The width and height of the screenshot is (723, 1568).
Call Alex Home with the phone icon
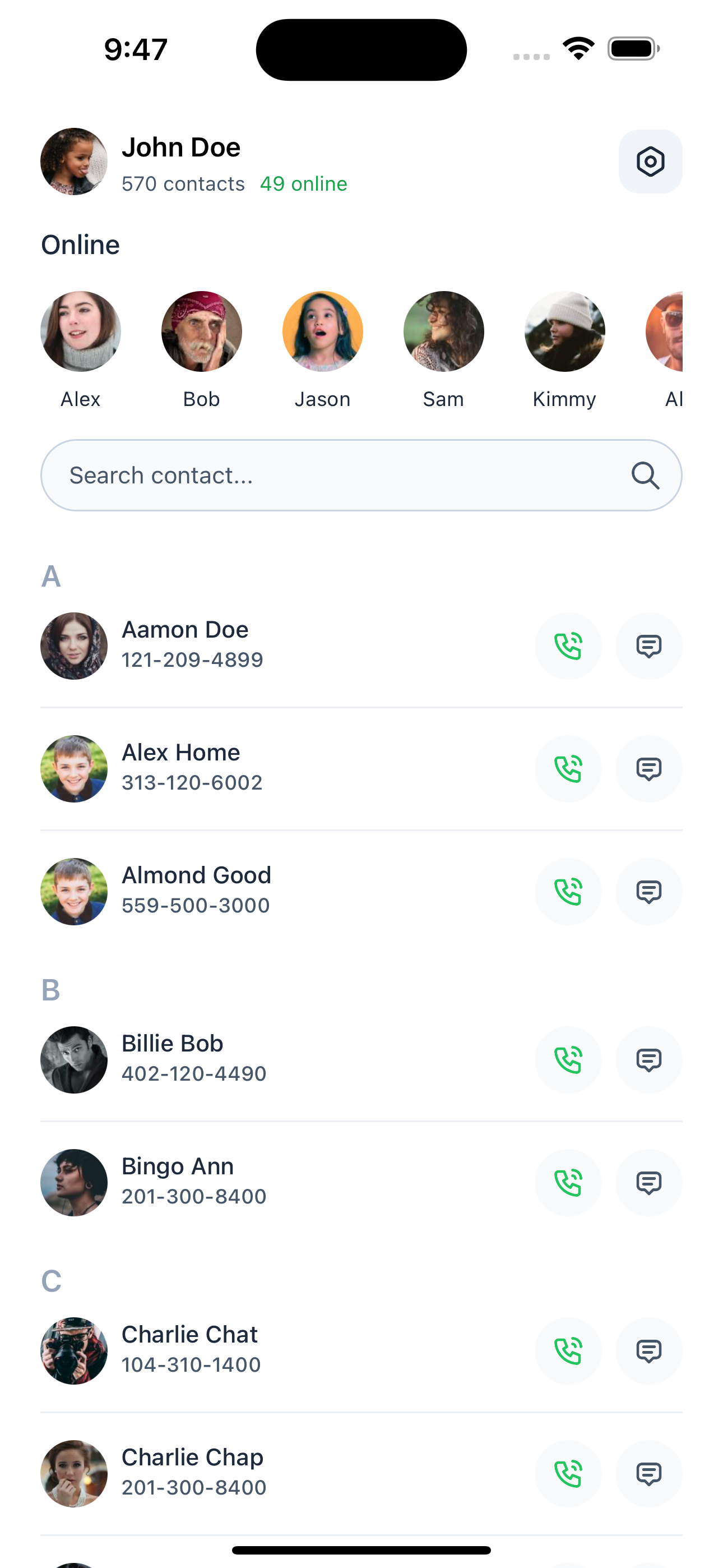point(568,769)
